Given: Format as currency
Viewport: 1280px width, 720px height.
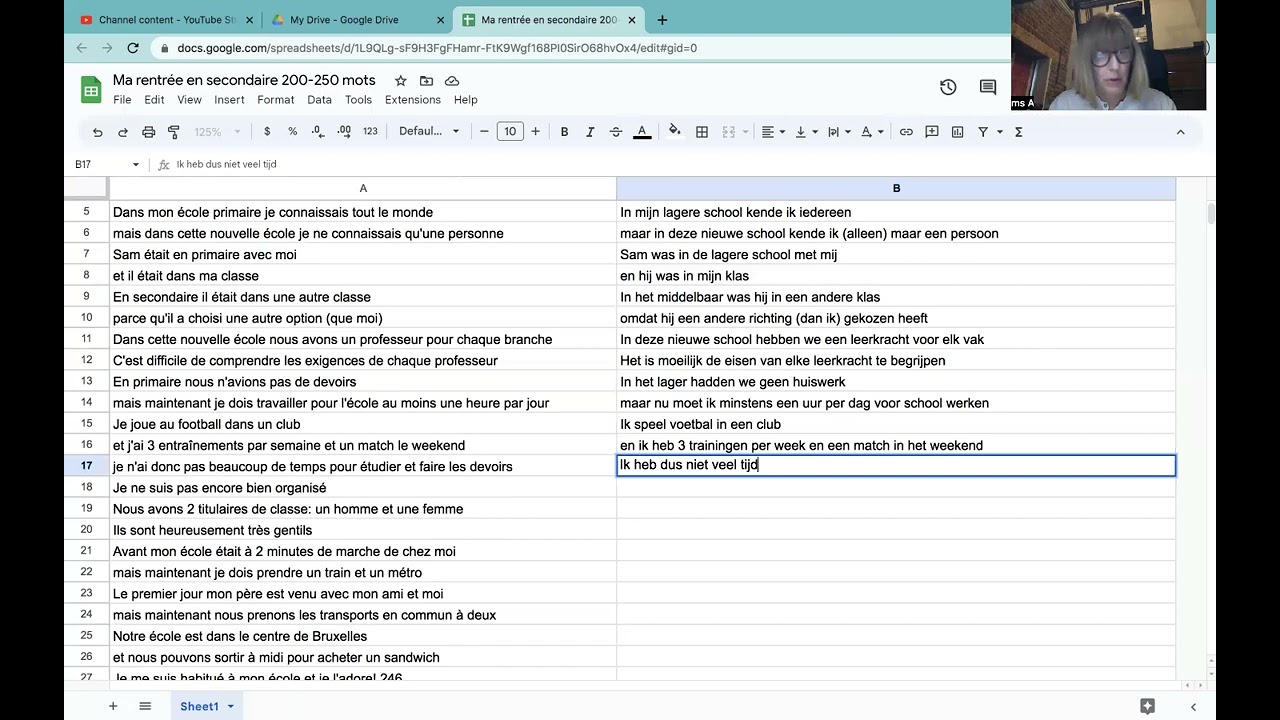Looking at the screenshot, I should 267,132.
